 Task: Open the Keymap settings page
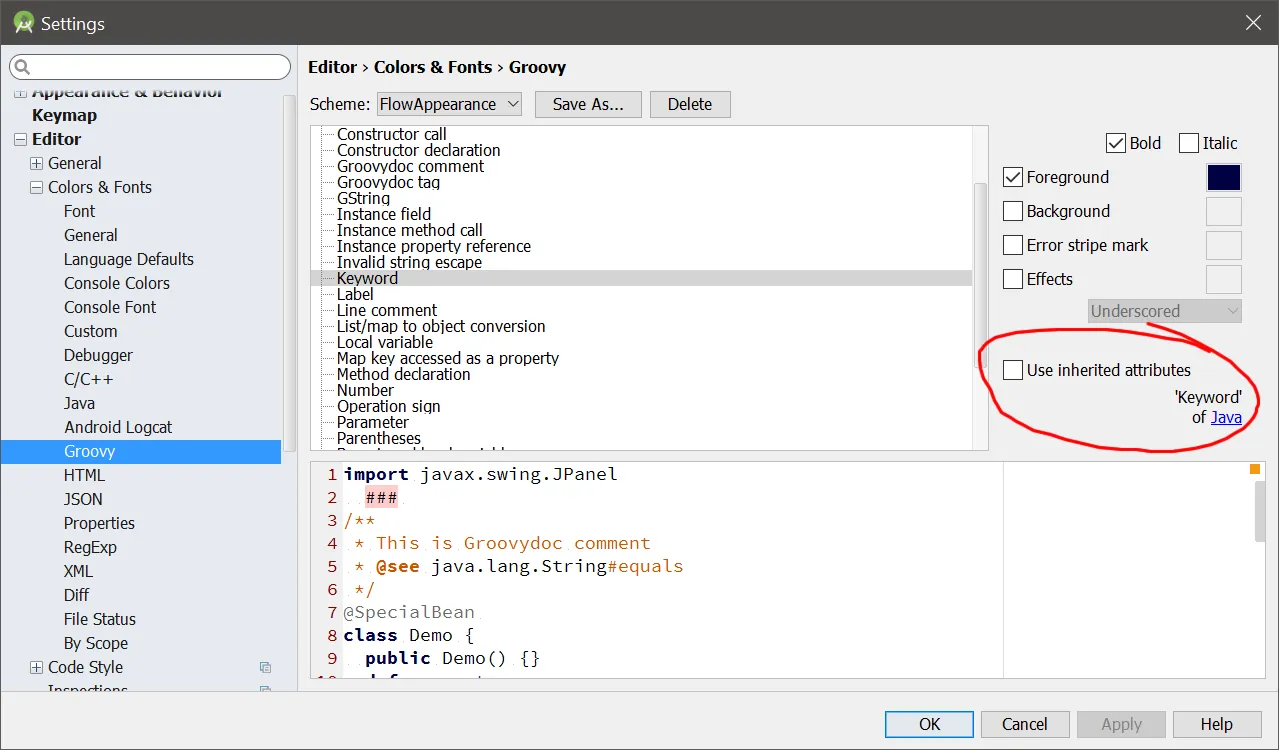[64, 115]
